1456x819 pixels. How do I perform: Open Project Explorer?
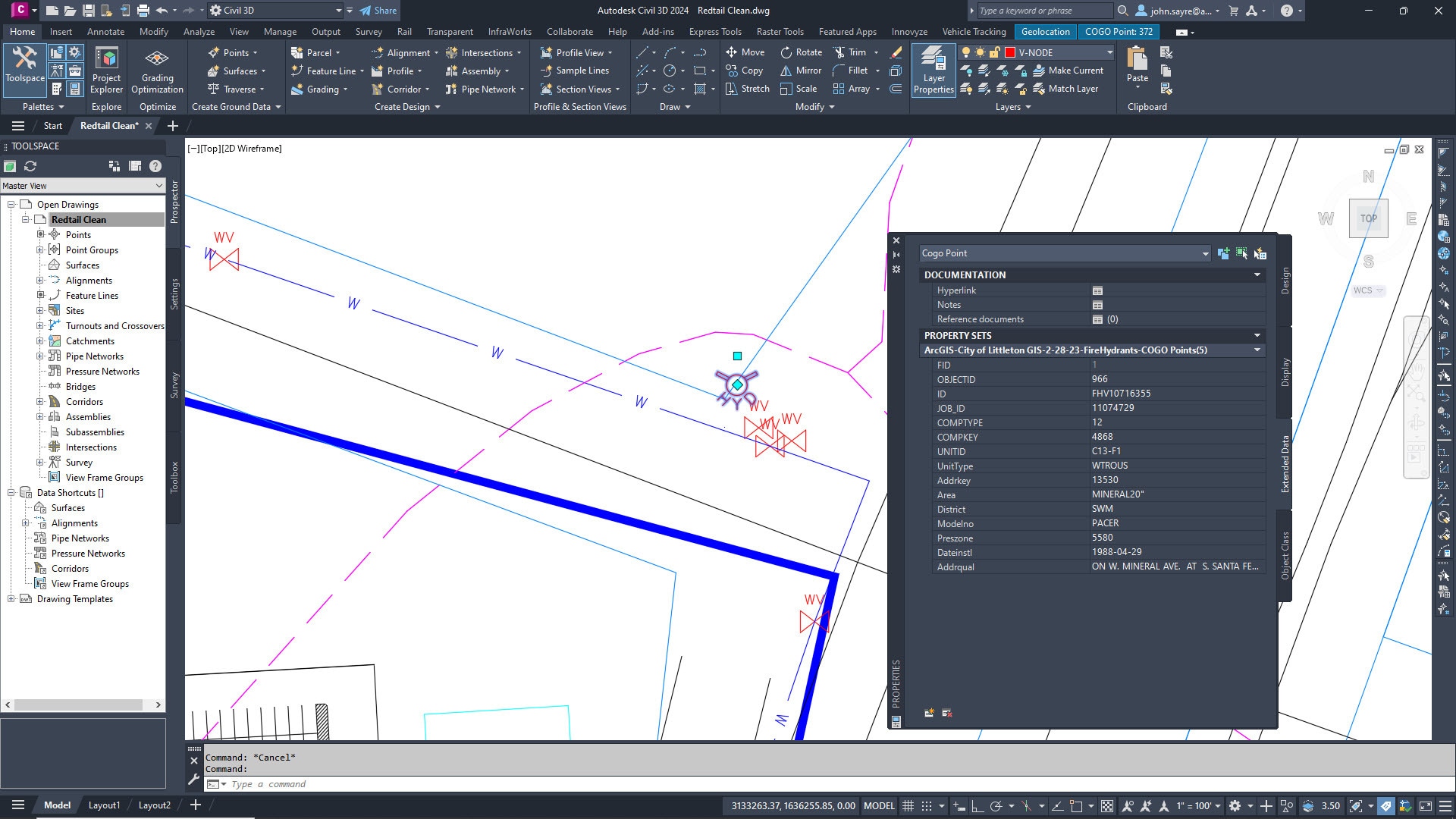pos(106,70)
